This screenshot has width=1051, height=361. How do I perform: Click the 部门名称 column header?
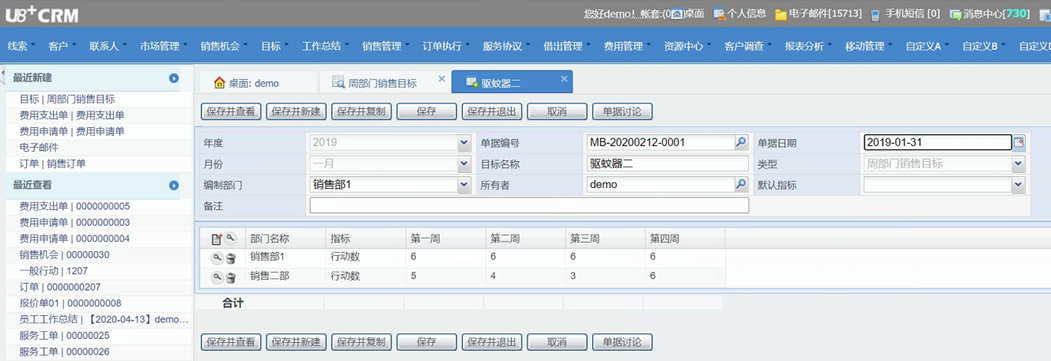point(285,238)
